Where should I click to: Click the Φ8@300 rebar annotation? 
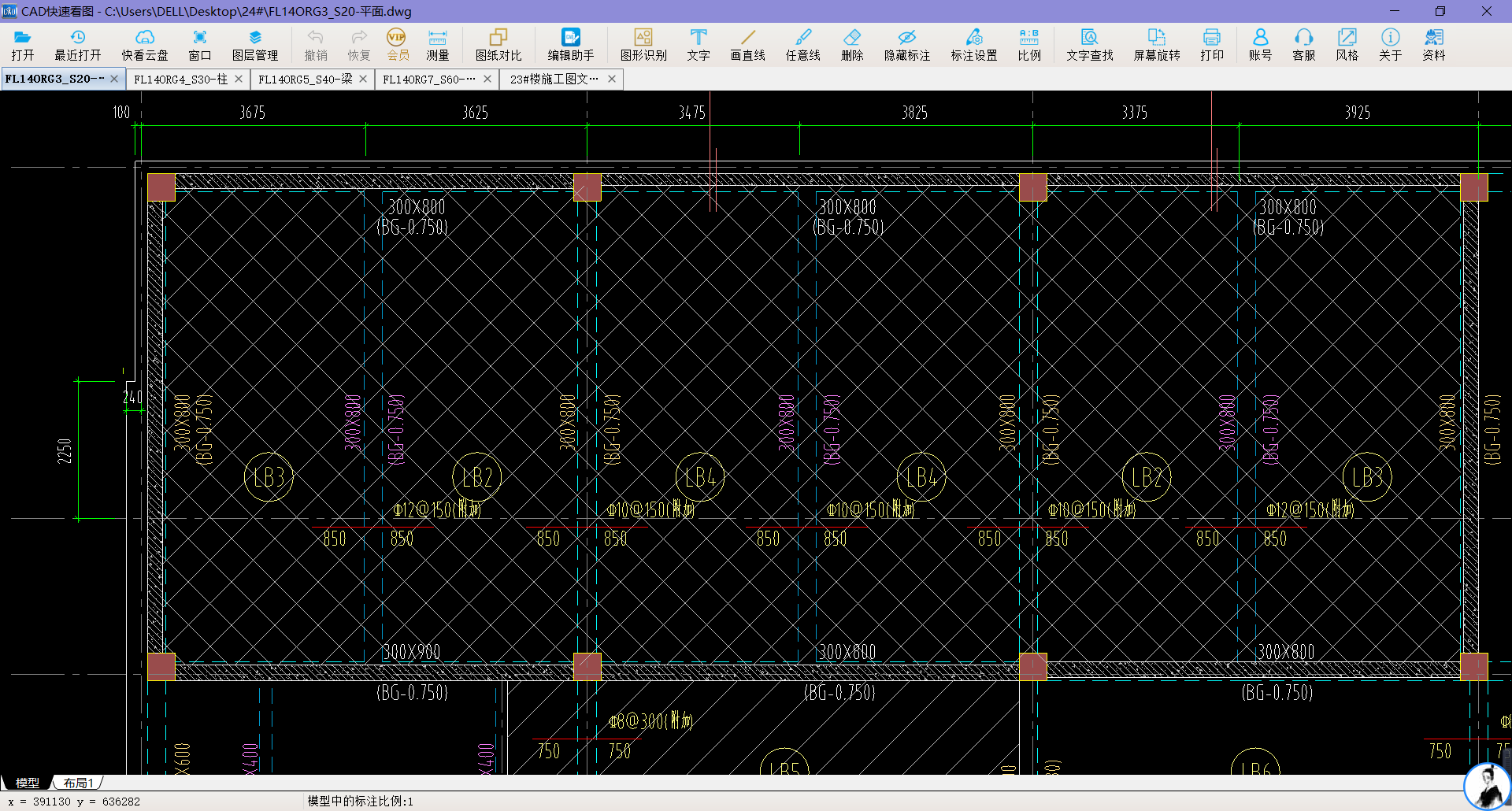(650, 720)
